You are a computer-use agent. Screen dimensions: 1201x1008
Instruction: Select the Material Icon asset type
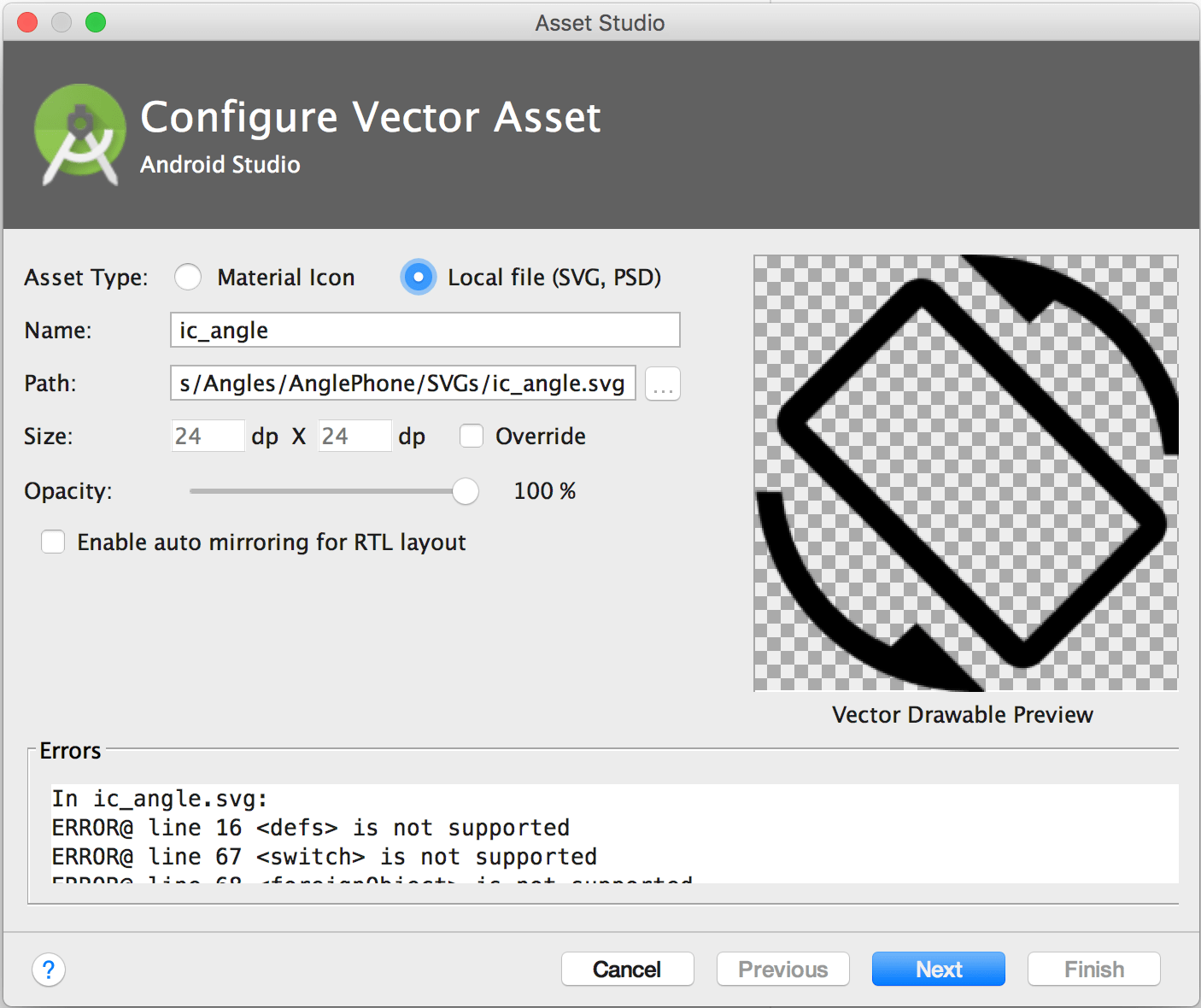click(188, 277)
